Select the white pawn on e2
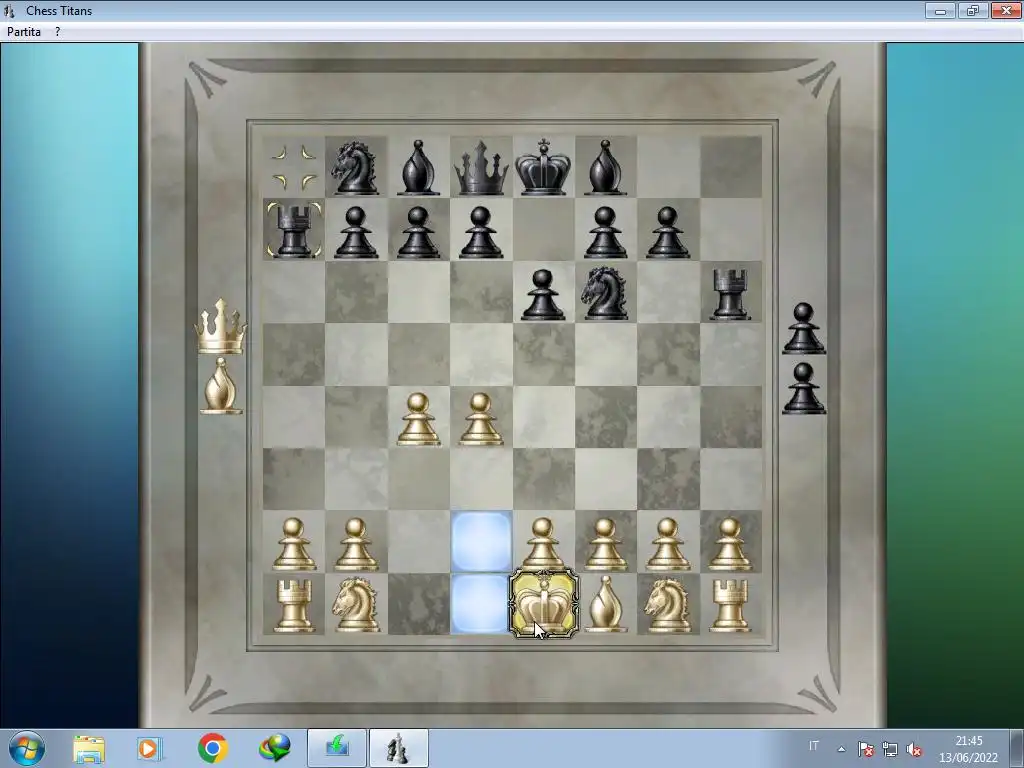1024x768 pixels. click(x=543, y=545)
